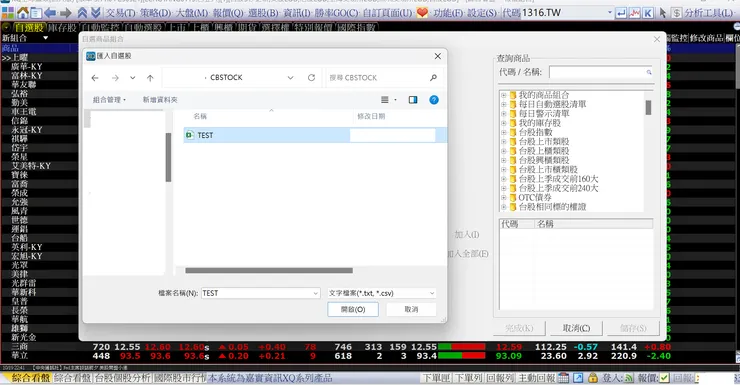Click the 開啟(O) button
This screenshot has width=740, height=385.
pos(353,310)
